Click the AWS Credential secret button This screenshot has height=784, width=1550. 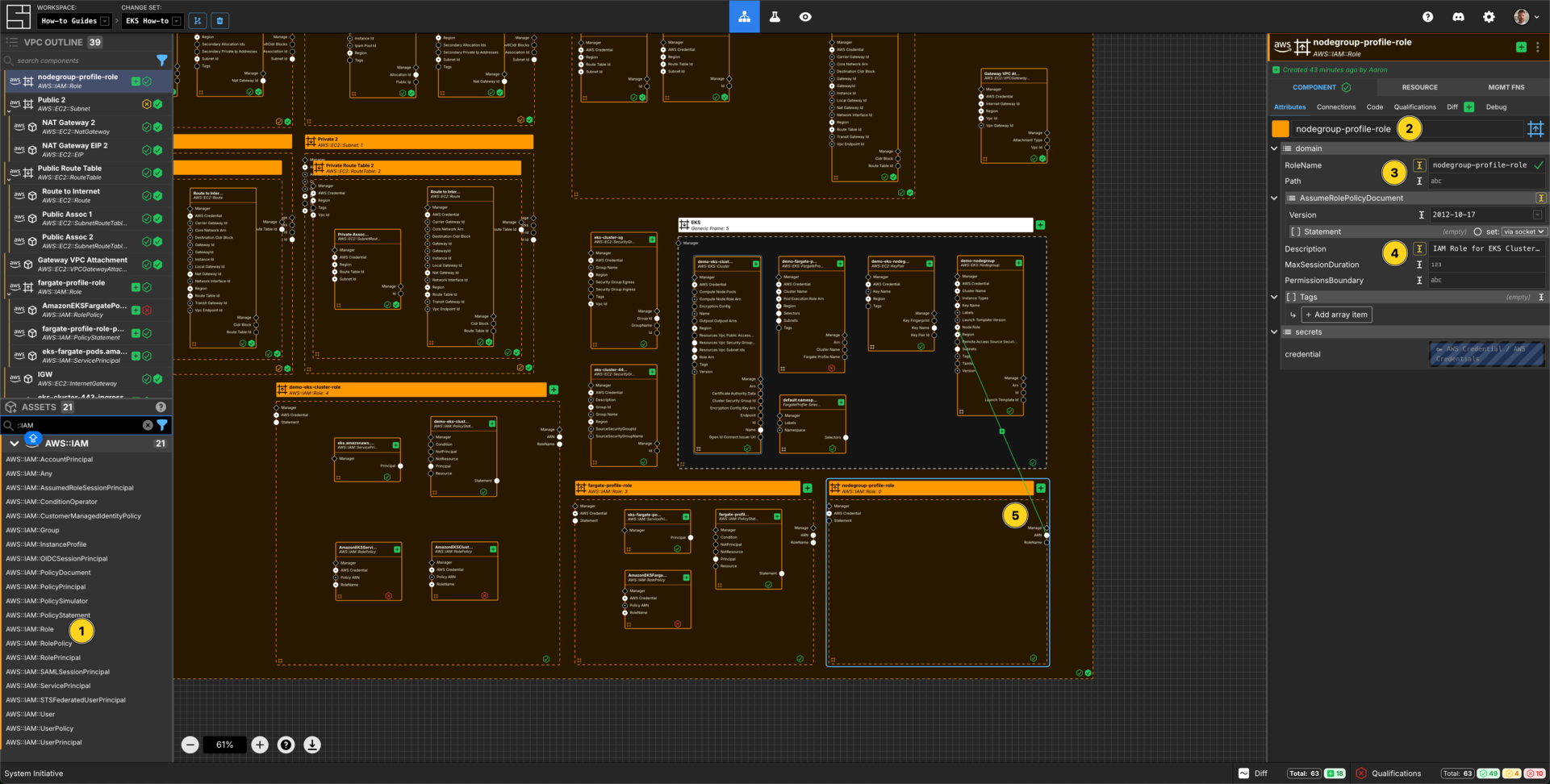[x=1486, y=355]
